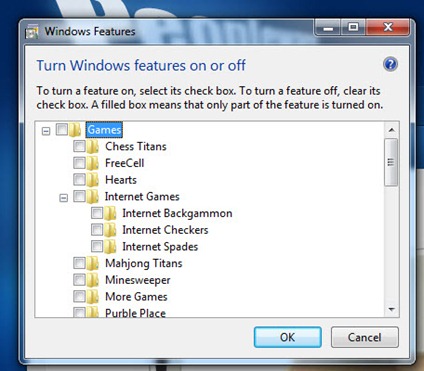Click the Internet Checkers folder icon
This screenshot has height=371, width=424.
(110, 230)
